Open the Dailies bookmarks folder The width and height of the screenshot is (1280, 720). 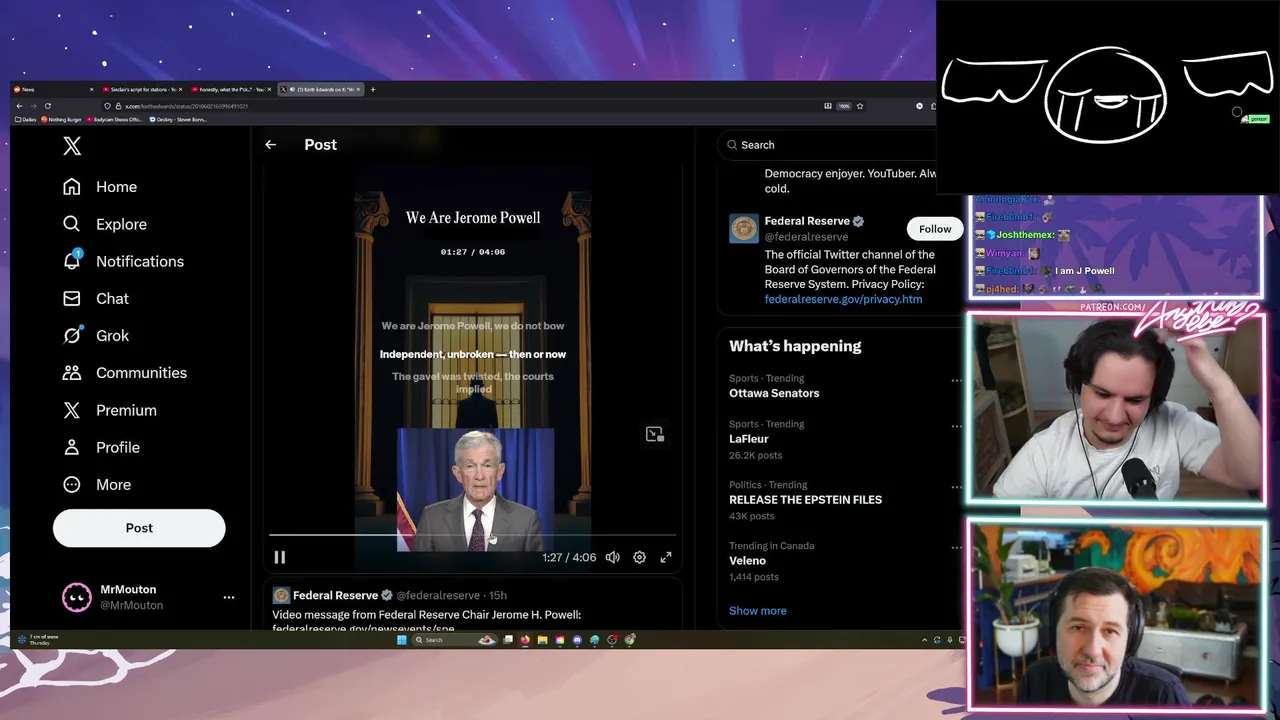tap(26, 119)
